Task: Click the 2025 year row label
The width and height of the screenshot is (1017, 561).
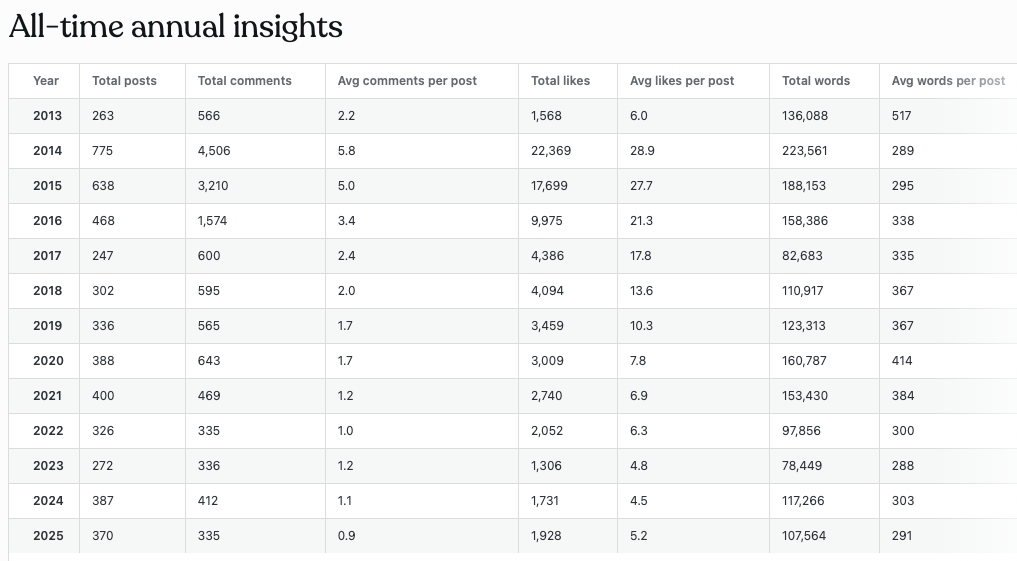Action: click(47, 536)
